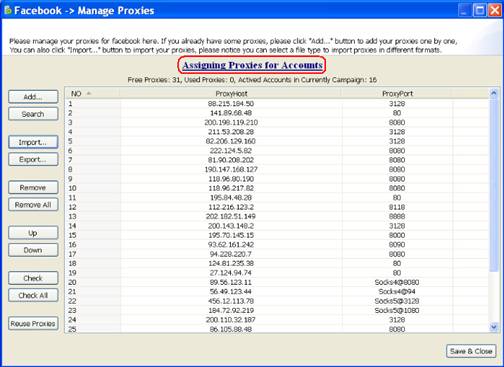Select proxy host 141.89.68.48

[231, 113]
